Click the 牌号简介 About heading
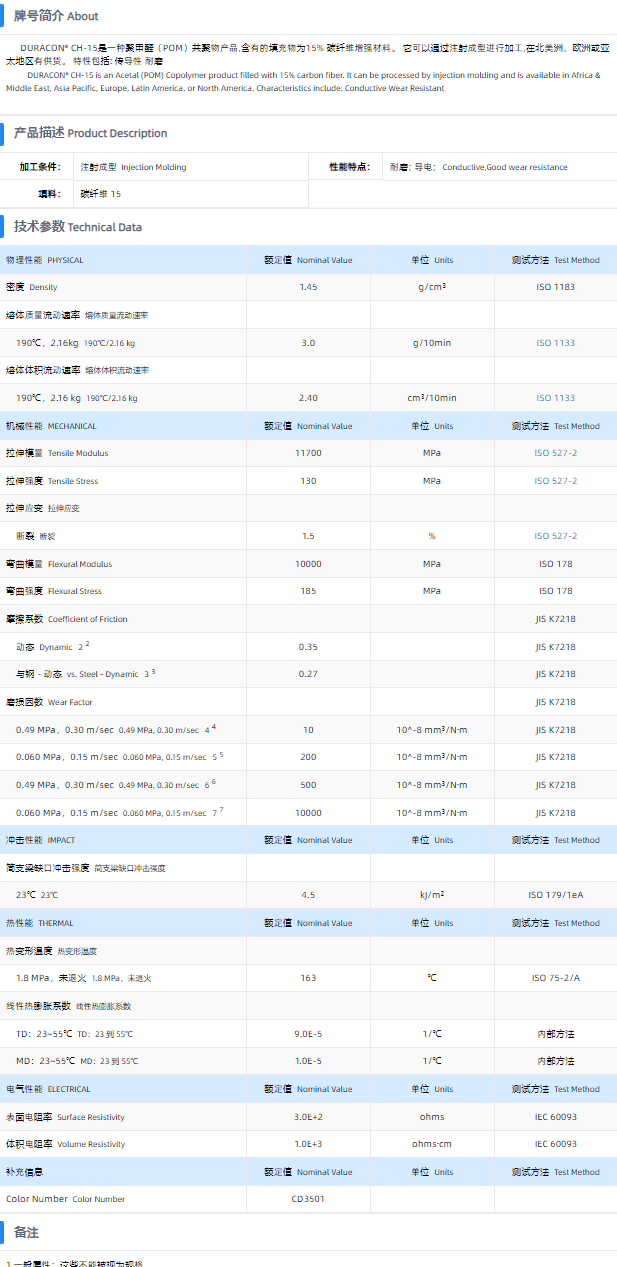This screenshot has height=1267, width=617. coord(56,16)
